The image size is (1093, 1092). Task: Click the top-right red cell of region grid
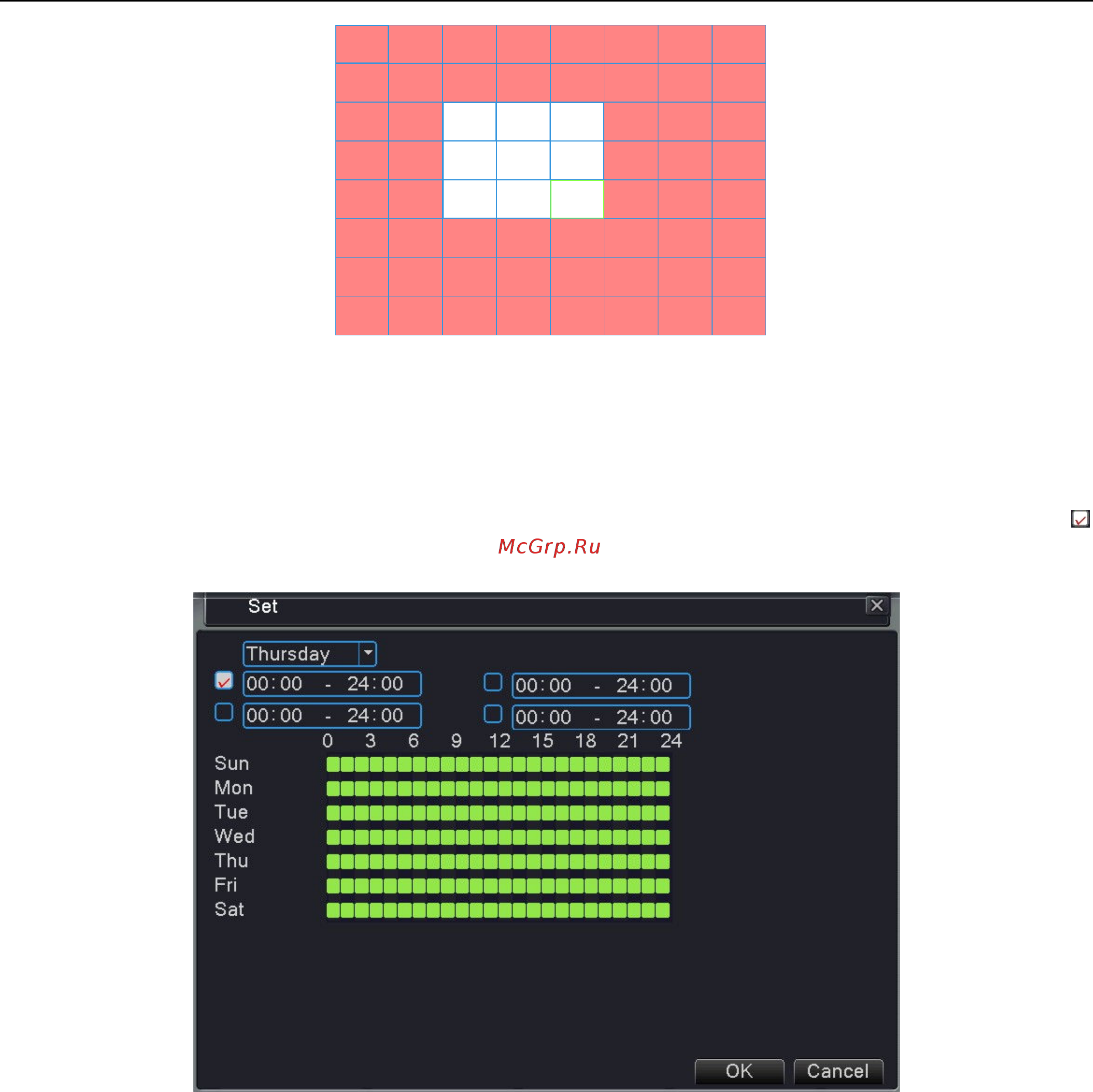pos(739,44)
